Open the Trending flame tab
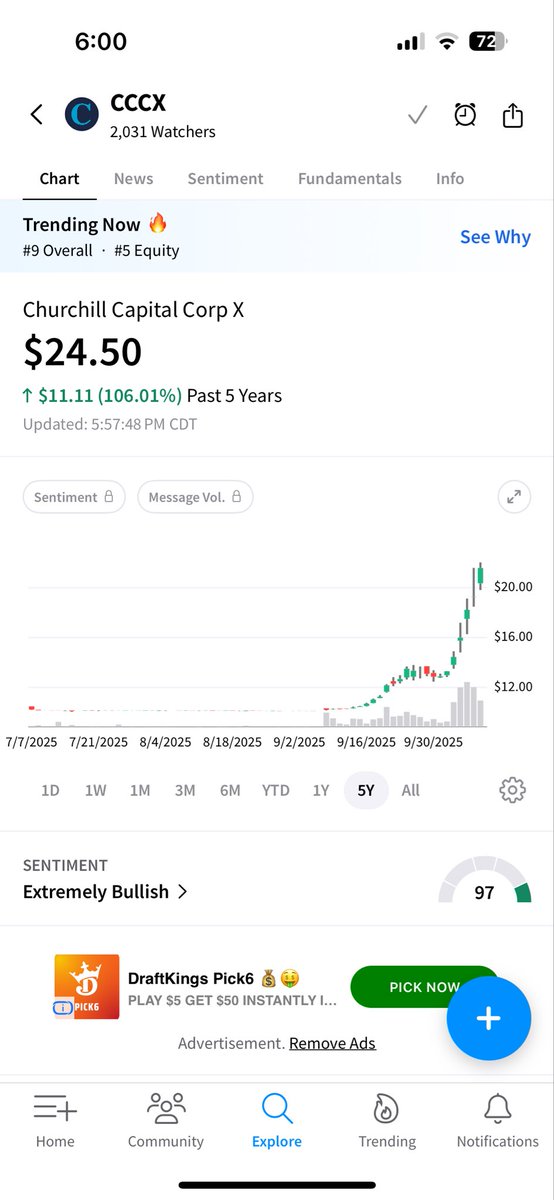This screenshot has height=1200, width=554. click(387, 1120)
